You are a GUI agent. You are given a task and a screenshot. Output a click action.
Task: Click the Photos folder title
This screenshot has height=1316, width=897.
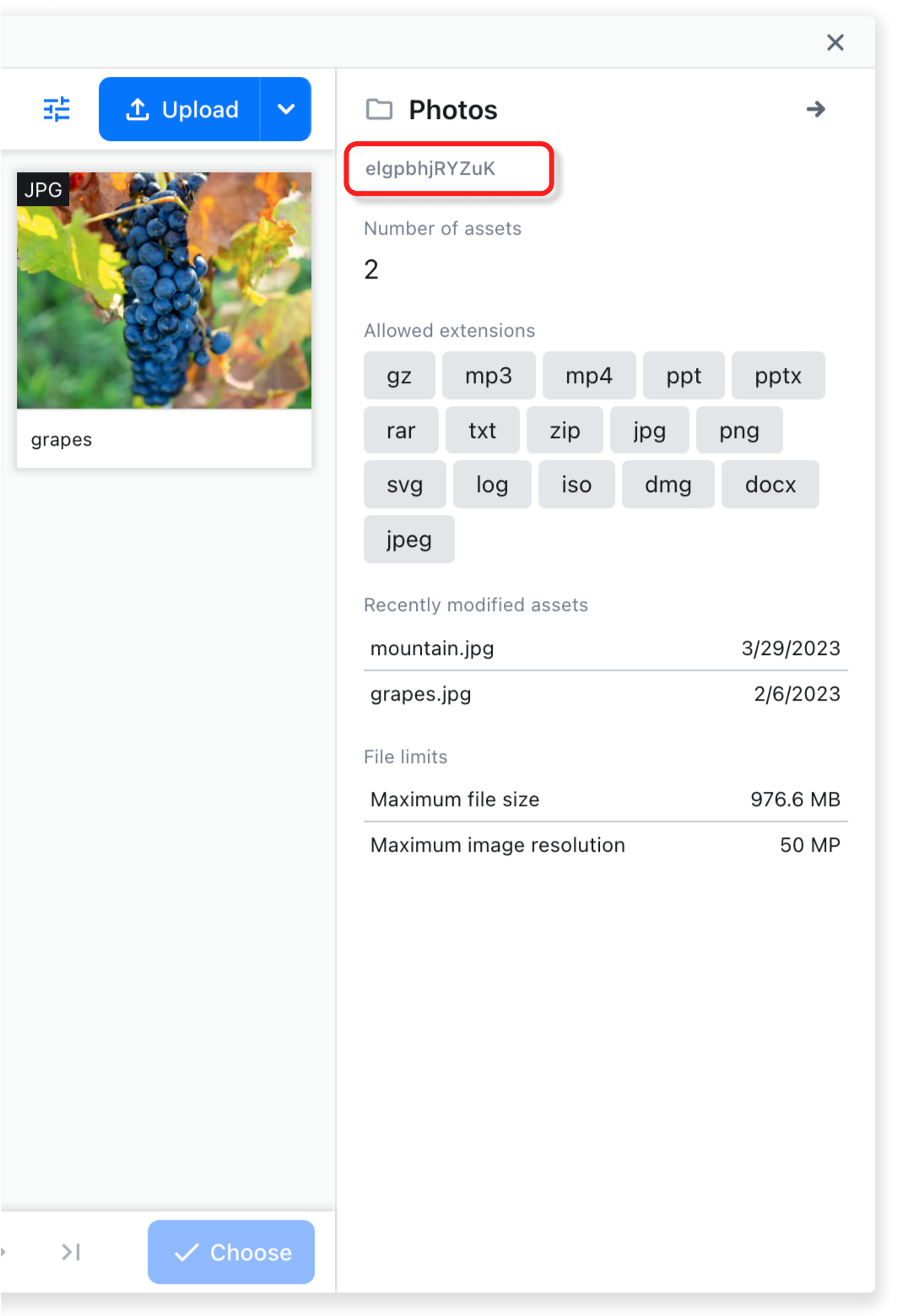click(x=453, y=110)
